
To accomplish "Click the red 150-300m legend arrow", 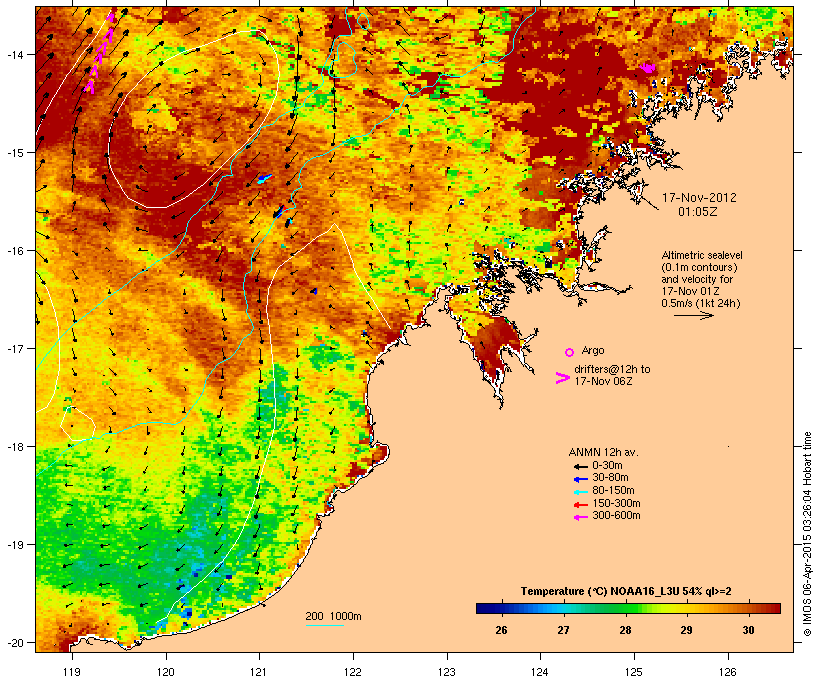I will pos(581,505).
